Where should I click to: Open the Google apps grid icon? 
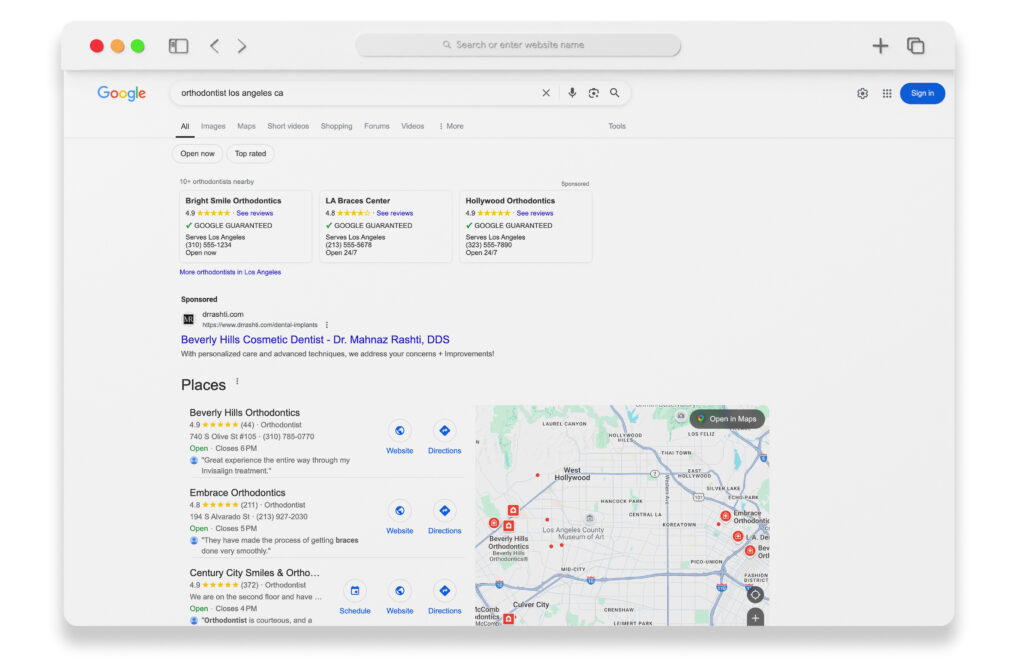[x=887, y=93]
